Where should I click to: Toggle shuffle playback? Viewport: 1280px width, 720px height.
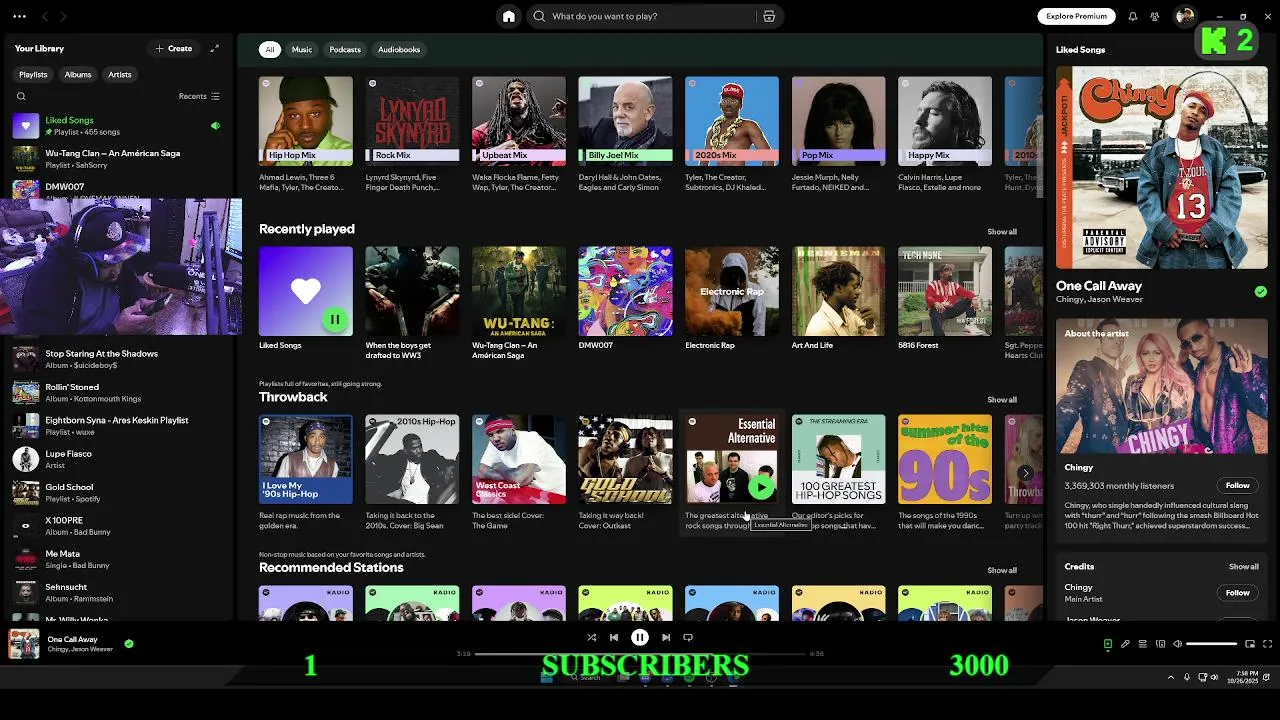[591, 637]
